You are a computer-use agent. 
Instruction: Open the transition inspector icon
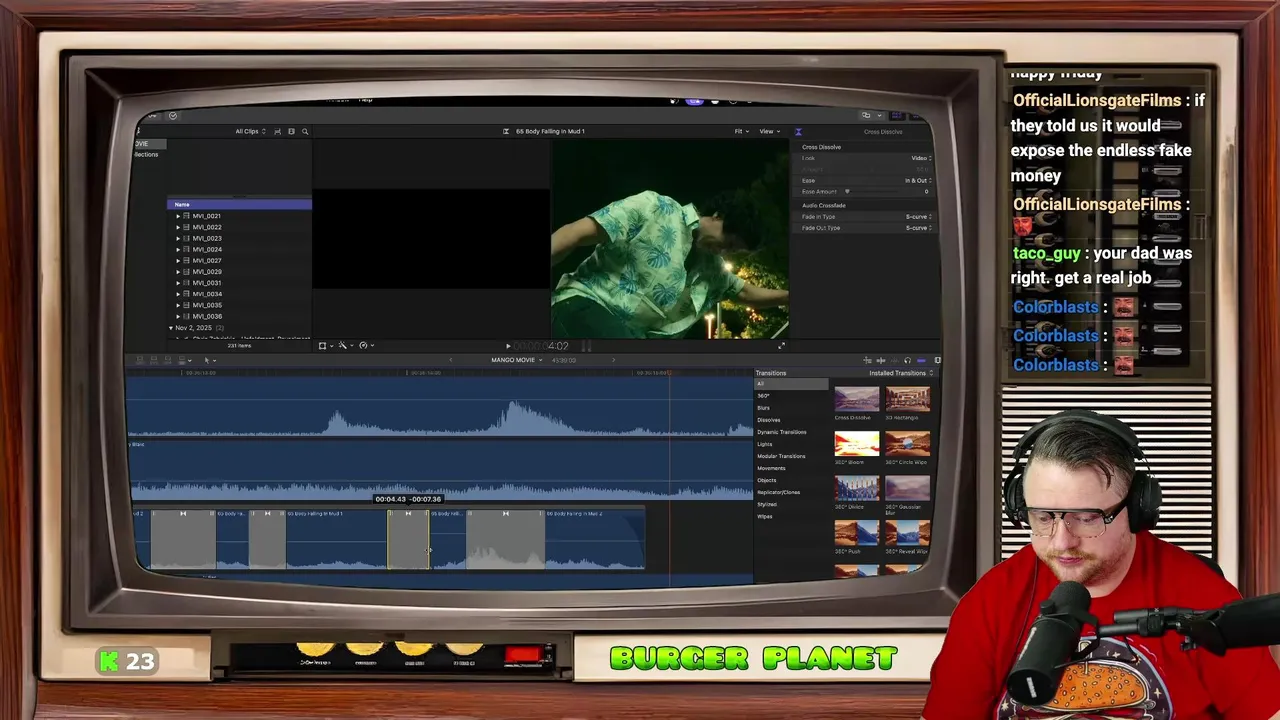point(798,131)
